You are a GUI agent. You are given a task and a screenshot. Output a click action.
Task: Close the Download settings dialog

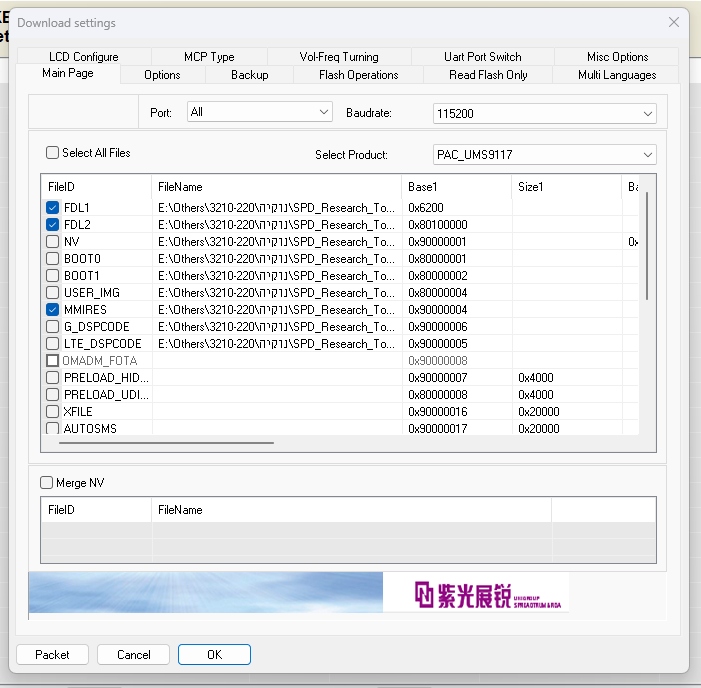tap(674, 22)
